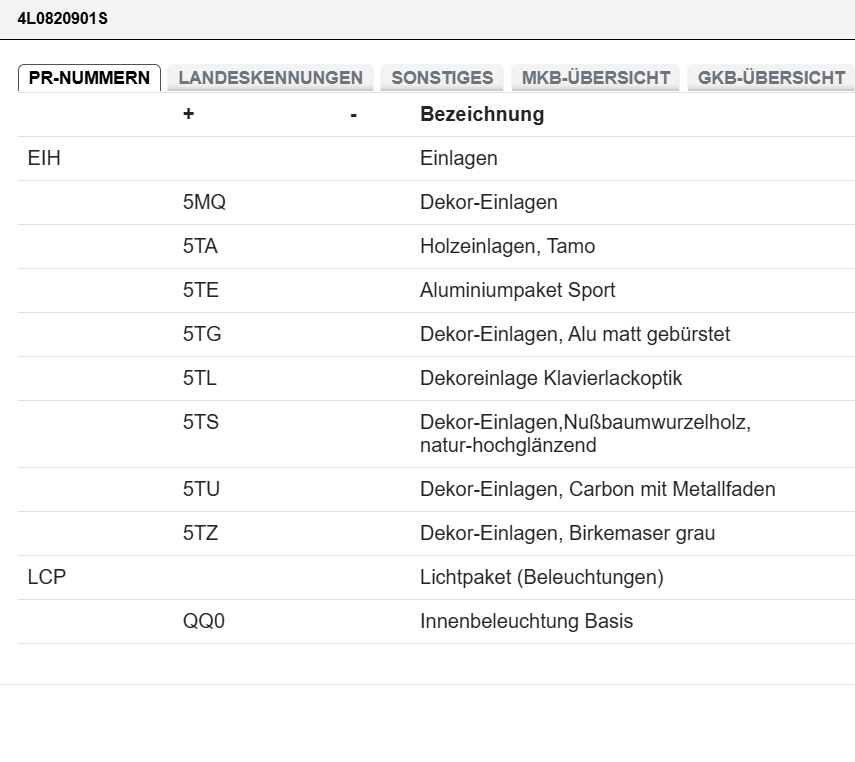This screenshot has width=855, height=762.
Task: Switch to the PR-NUMMERN tab
Action: pyautogui.click(x=89, y=78)
